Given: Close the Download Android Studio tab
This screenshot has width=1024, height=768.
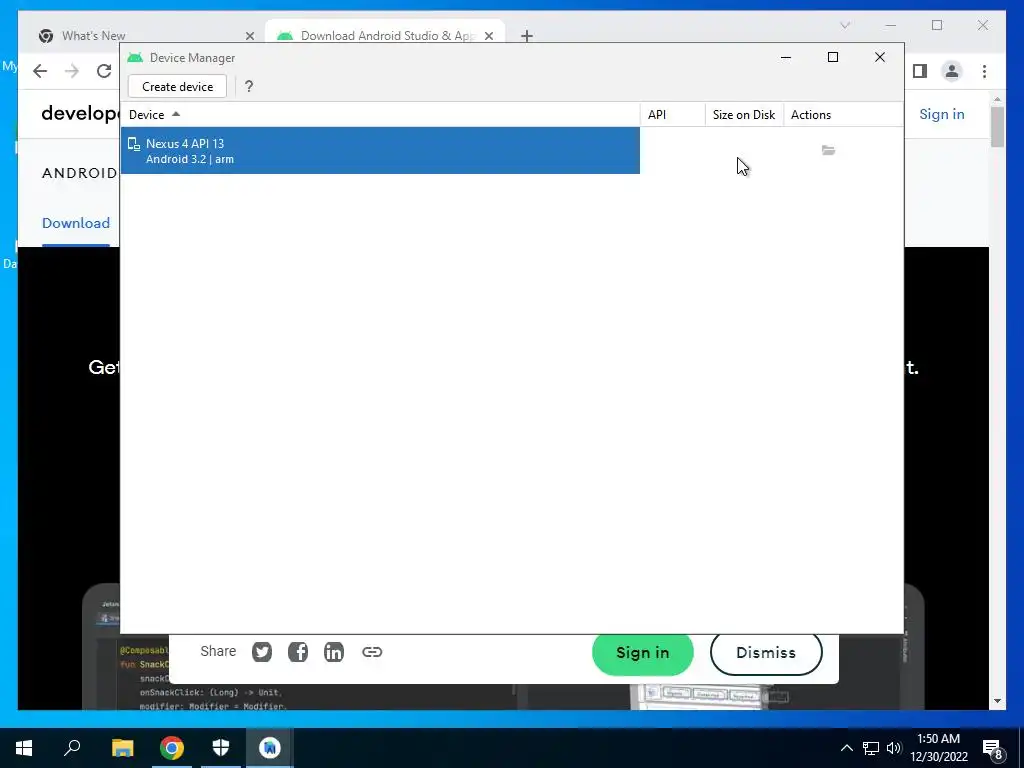Looking at the screenshot, I should point(488,36).
